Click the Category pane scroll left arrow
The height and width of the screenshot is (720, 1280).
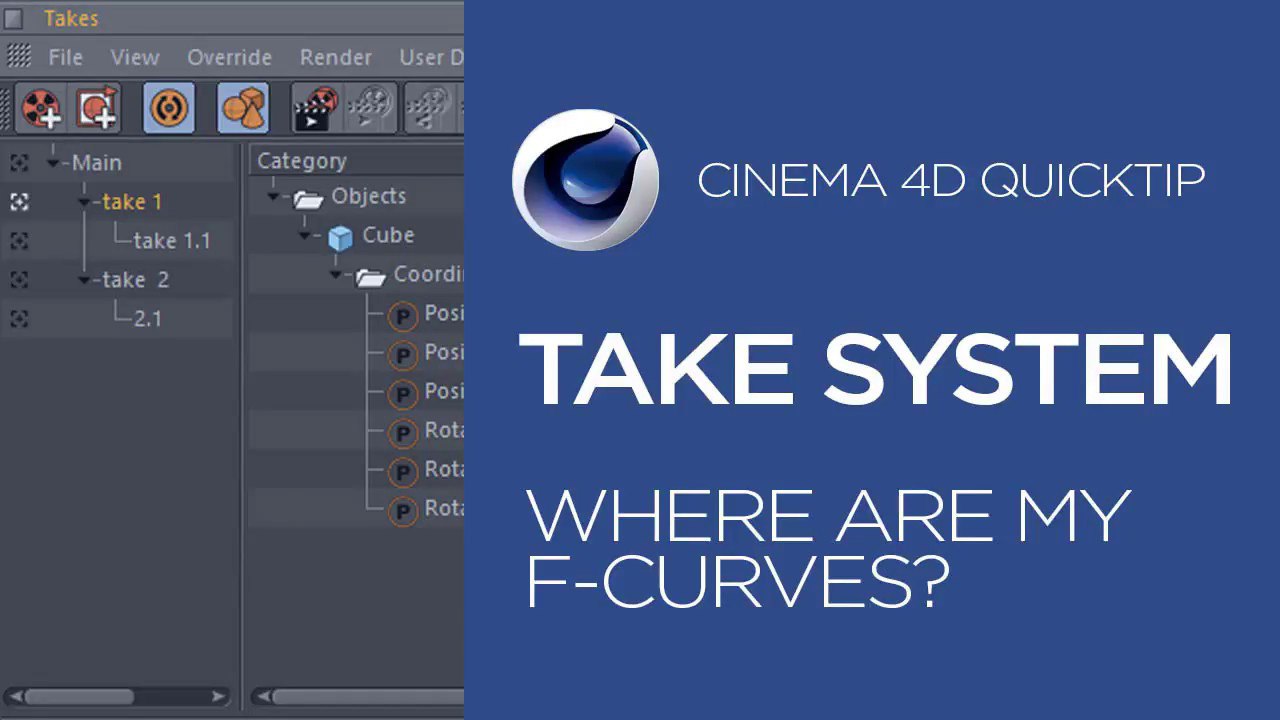click(261, 696)
